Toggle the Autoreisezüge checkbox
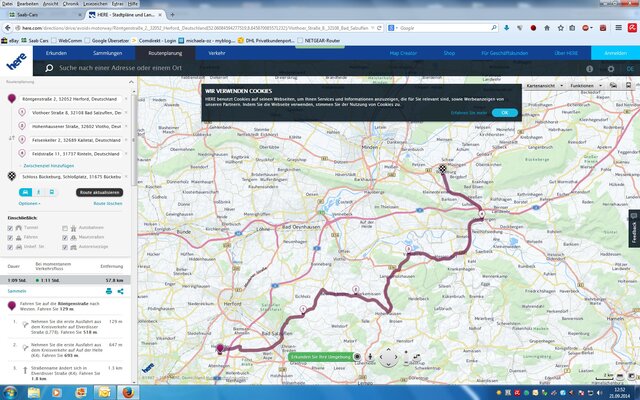Screen dimensions: 640x400 tap(65, 247)
